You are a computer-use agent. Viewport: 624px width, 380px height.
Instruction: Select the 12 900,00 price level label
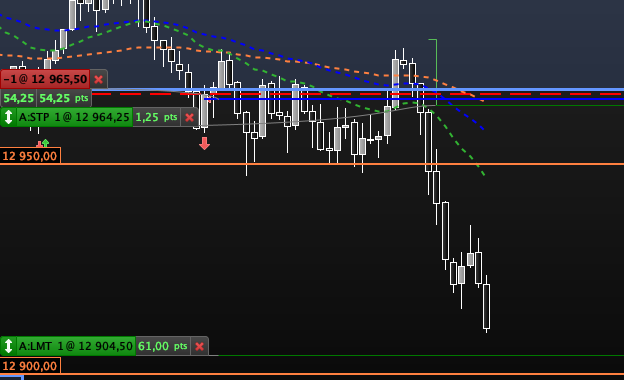[30, 366]
